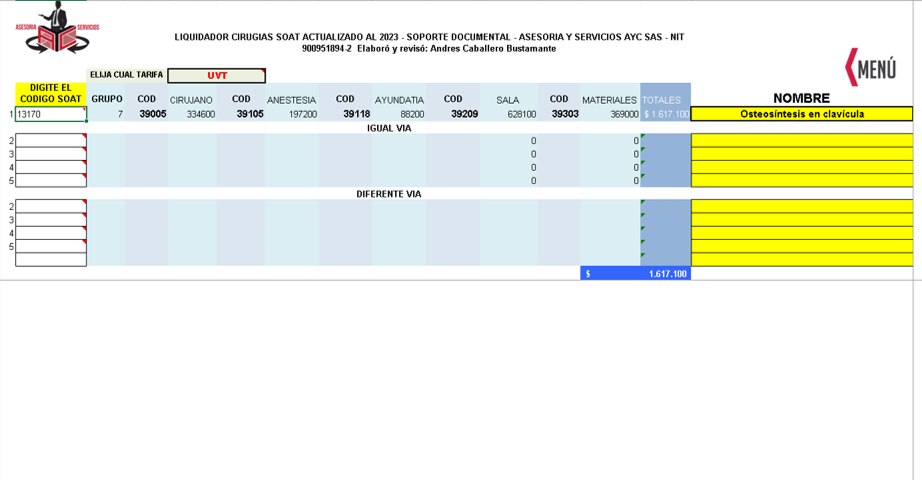Select the 'Osteosíntesis en clavícula' name cell
Viewport: 922px width, 480px height.
(x=801, y=115)
